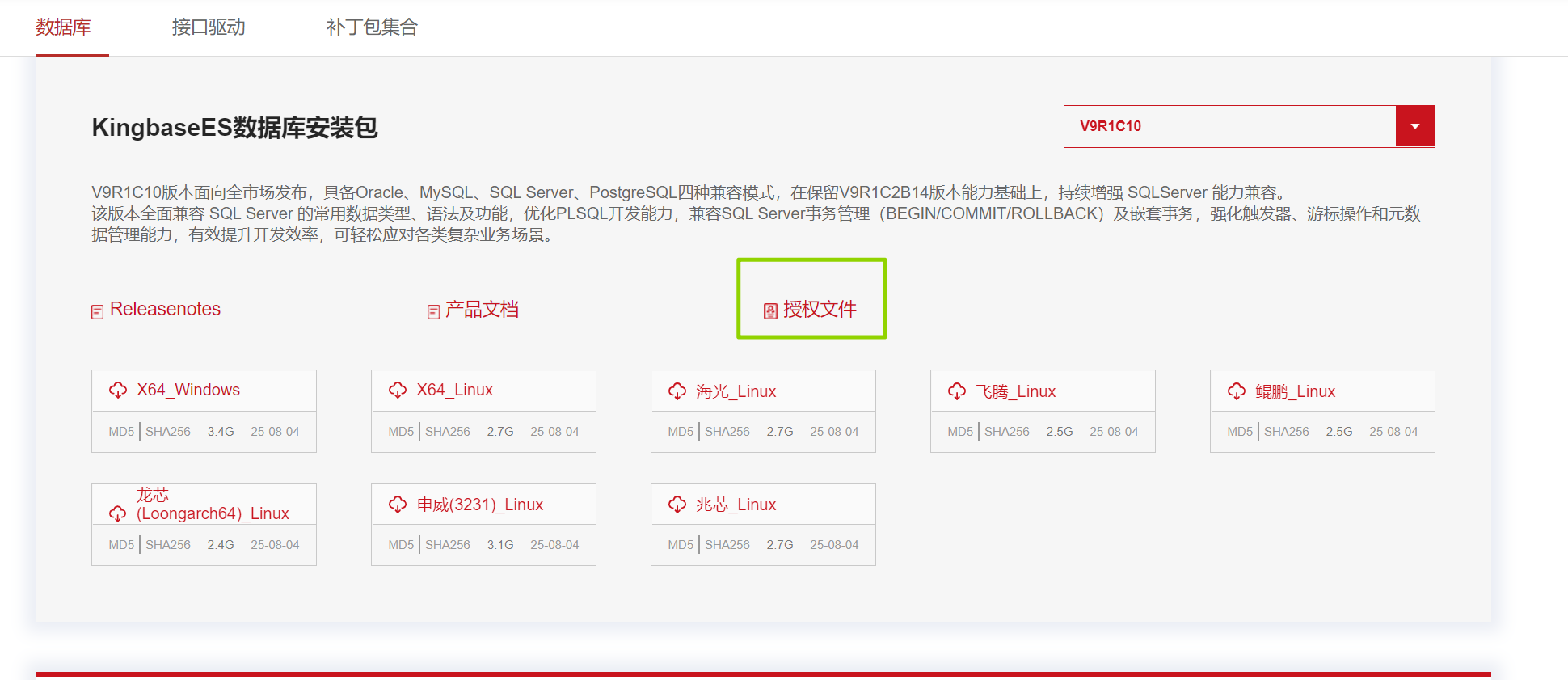View MD5 for 鲲鹏_Linux
This screenshot has height=680, width=1568.
[x=1240, y=432]
